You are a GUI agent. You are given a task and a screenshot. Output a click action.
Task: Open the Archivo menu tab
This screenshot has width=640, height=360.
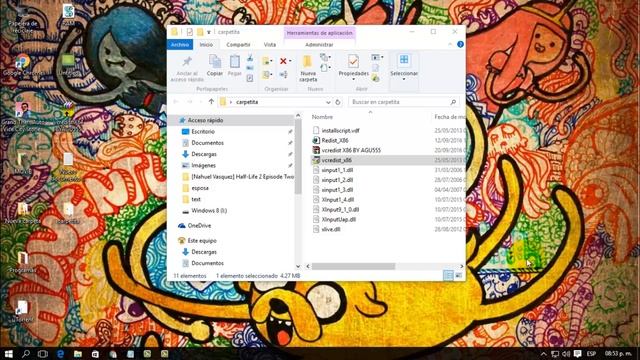point(180,44)
